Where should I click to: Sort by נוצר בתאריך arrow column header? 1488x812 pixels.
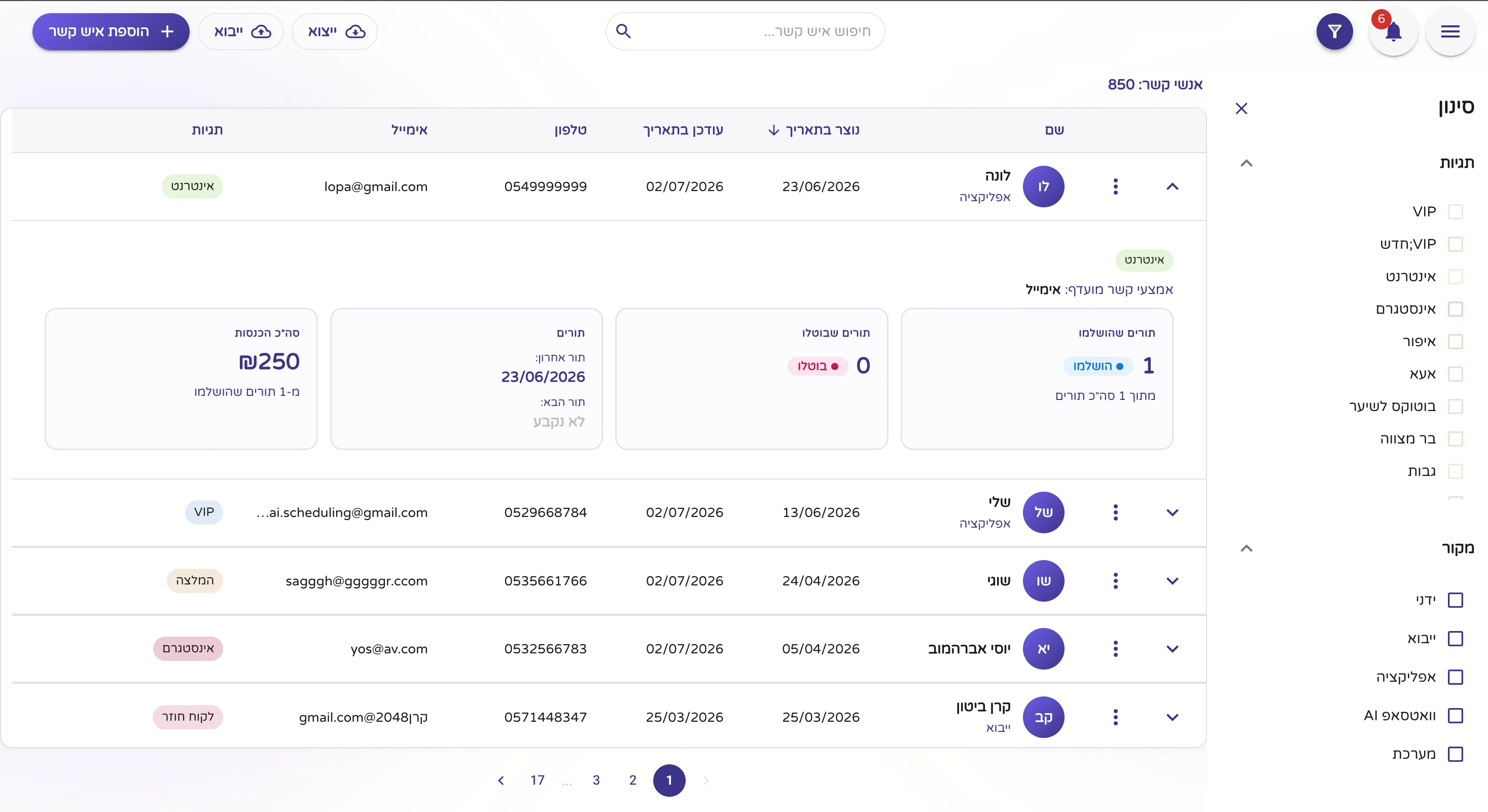tap(814, 130)
